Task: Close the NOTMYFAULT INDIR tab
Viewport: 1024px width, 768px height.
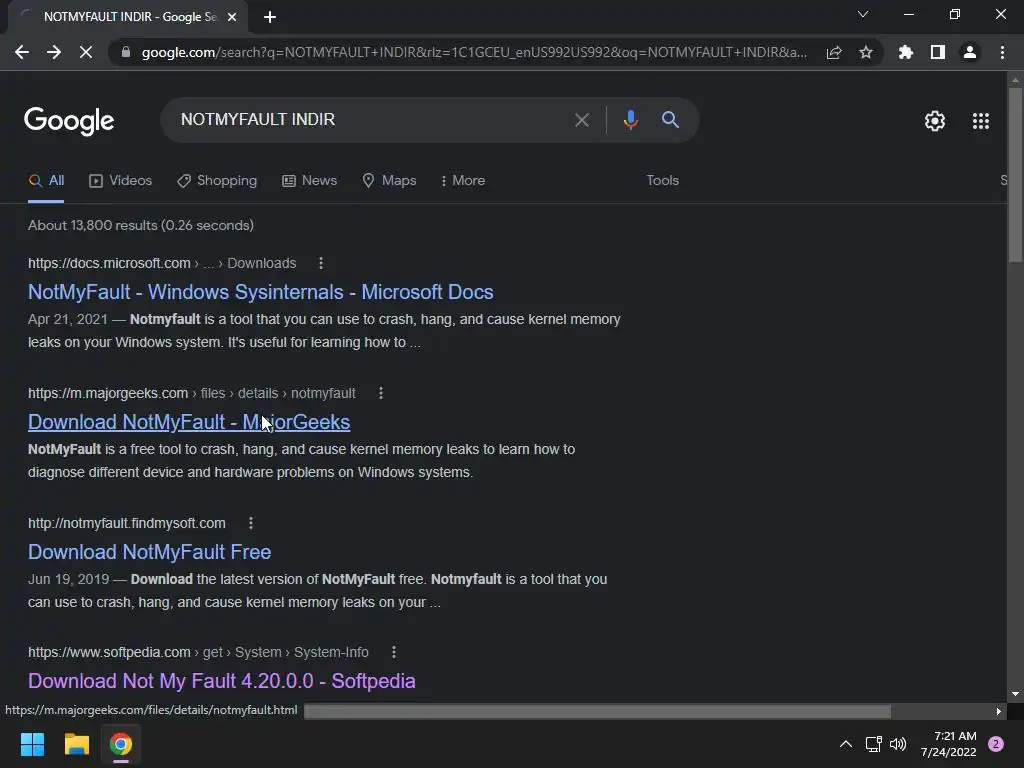Action: coord(232,17)
